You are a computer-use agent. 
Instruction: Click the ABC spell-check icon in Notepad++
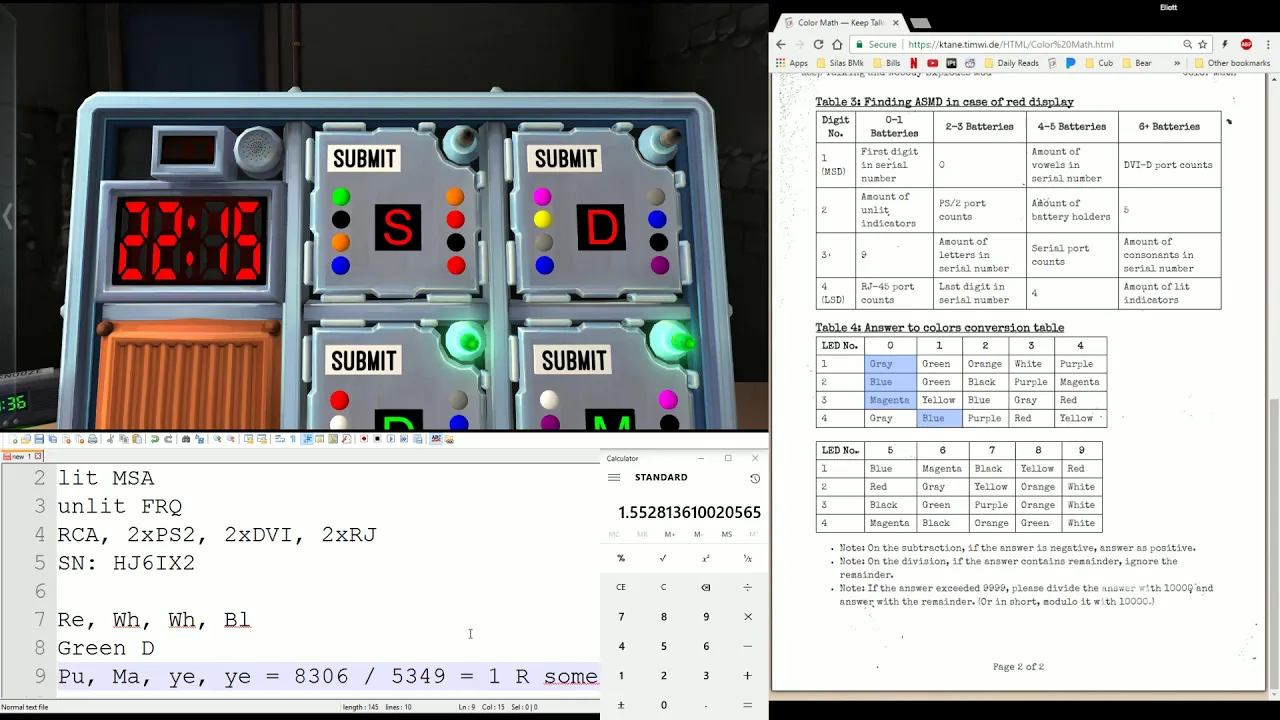coord(436,439)
